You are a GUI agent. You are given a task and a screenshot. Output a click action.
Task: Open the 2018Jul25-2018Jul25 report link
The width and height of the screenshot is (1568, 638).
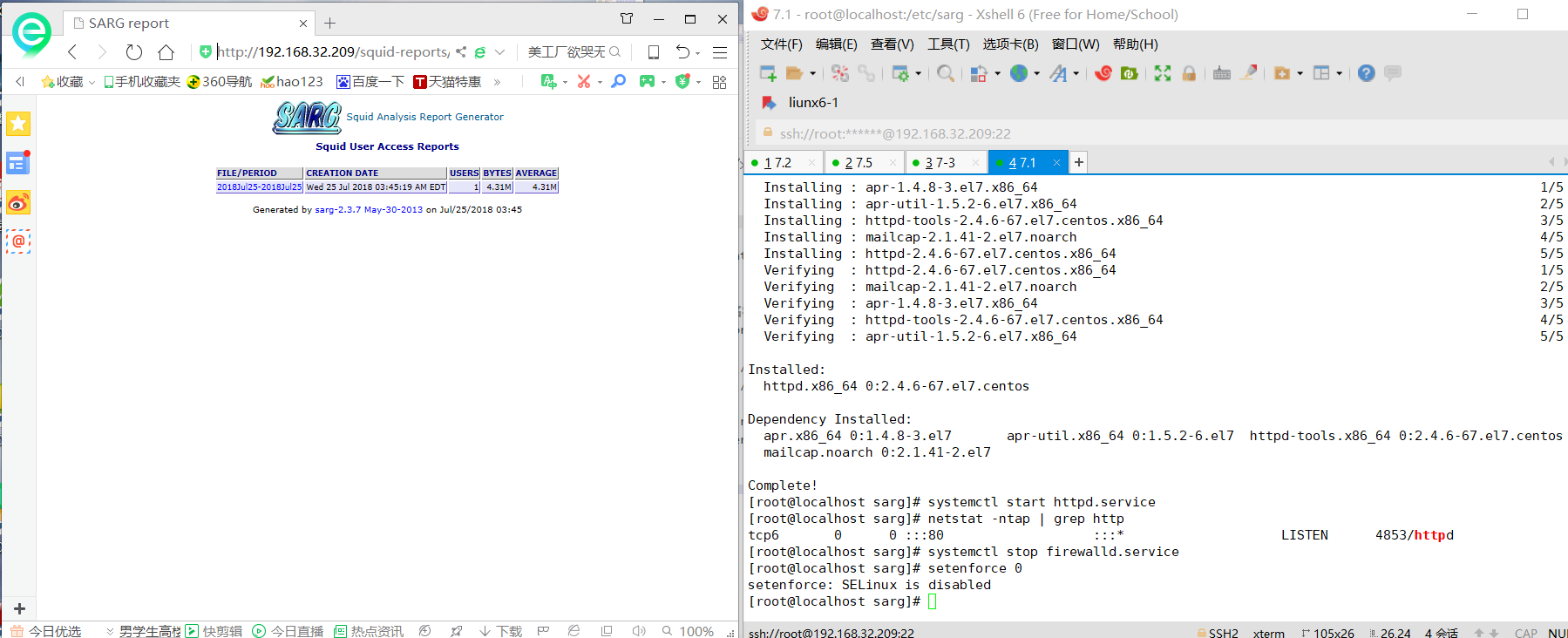click(x=260, y=187)
